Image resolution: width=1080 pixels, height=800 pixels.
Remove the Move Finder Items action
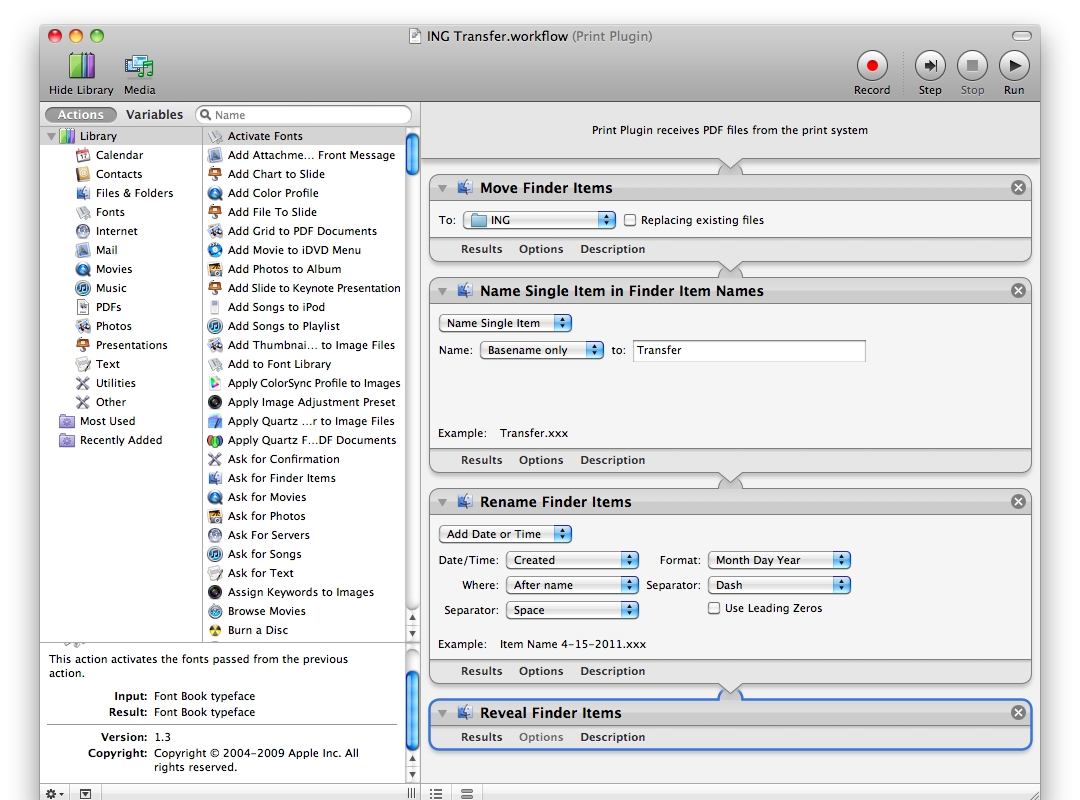click(1018, 188)
